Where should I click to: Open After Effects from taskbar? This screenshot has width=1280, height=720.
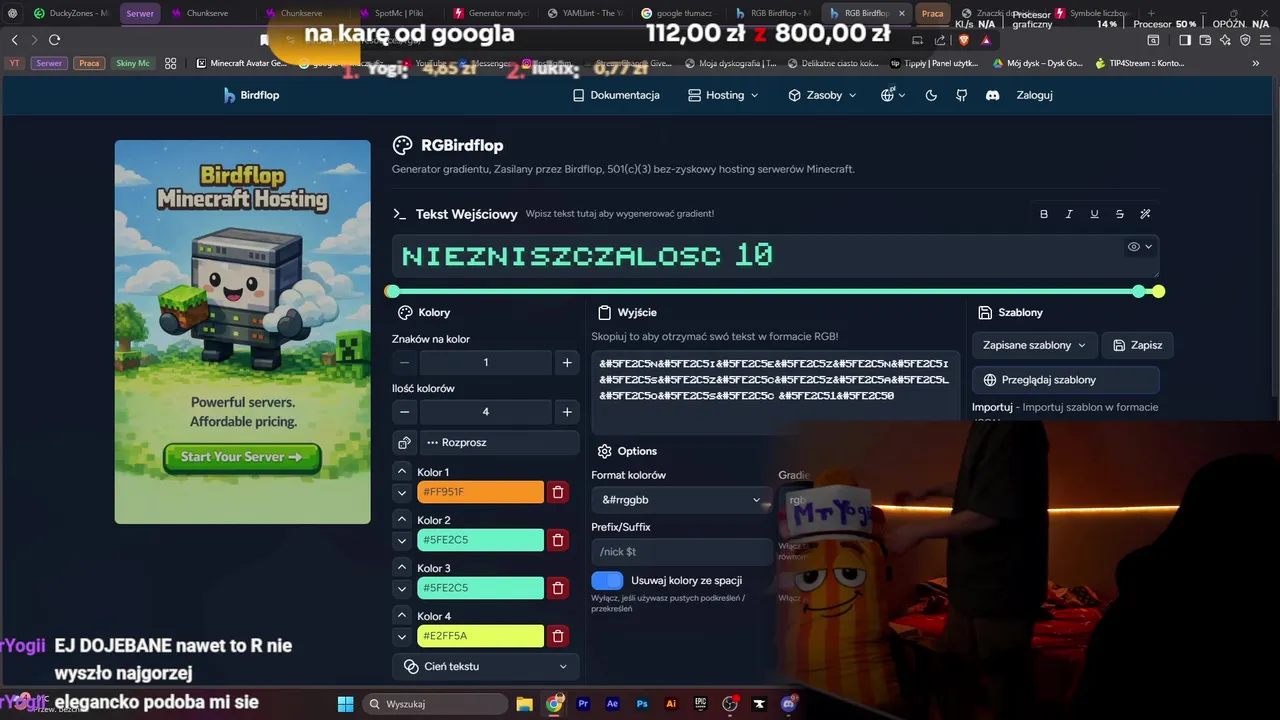pos(613,704)
